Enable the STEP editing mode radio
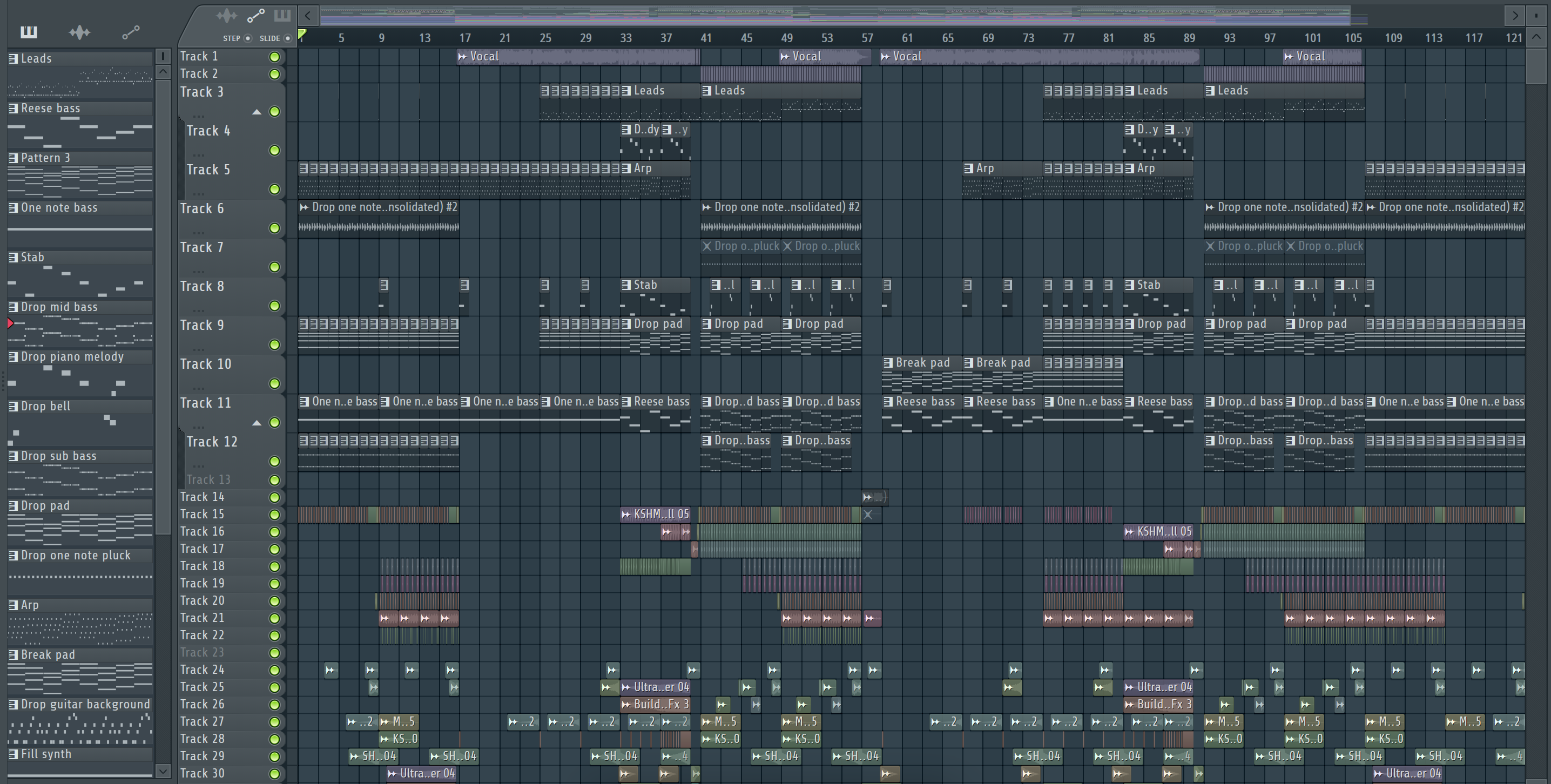This screenshot has height=784, width=1551. [x=247, y=38]
